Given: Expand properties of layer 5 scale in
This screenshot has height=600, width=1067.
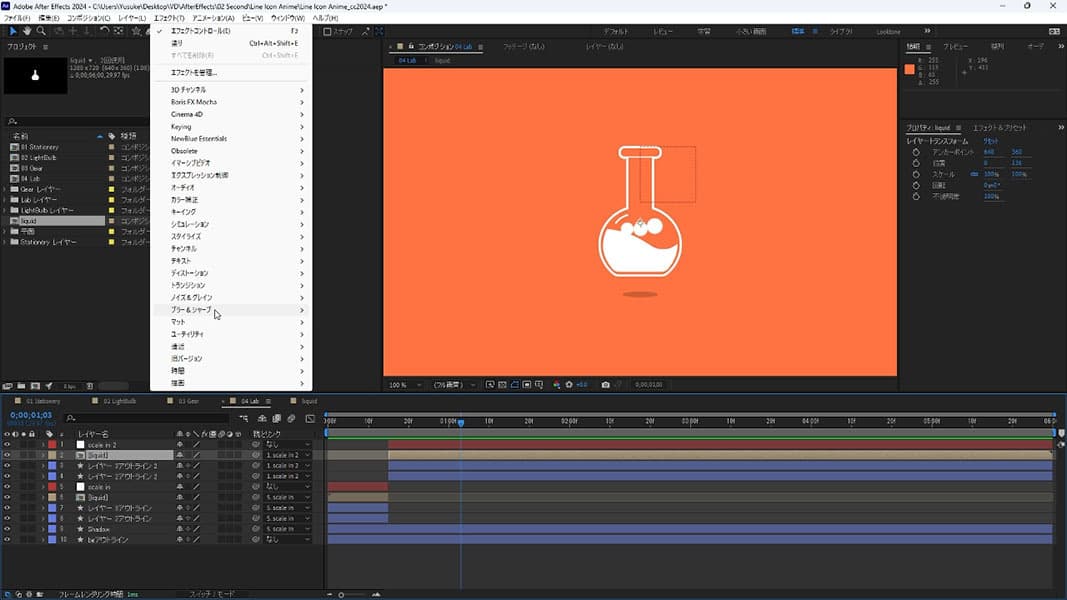Looking at the screenshot, I should point(43,487).
